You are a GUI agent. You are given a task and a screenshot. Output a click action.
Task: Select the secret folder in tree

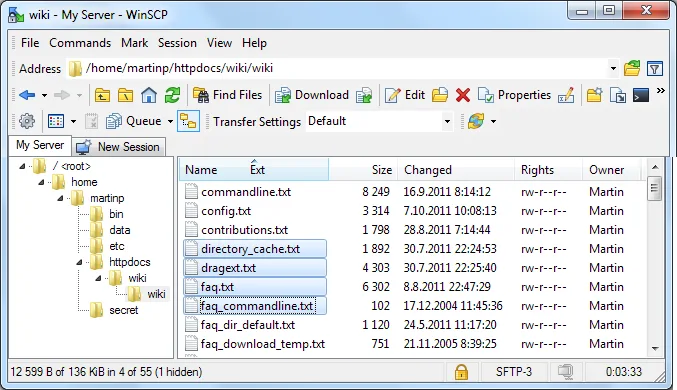click(x=123, y=310)
